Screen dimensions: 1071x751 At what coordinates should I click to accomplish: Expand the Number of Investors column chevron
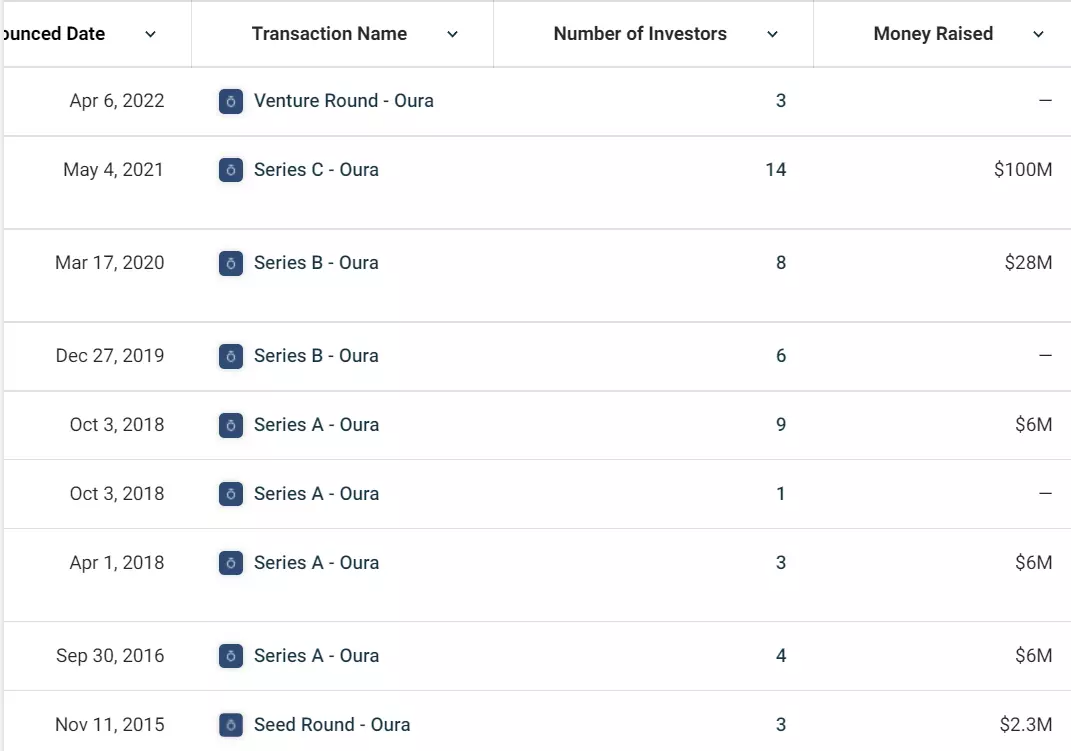(772, 34)
